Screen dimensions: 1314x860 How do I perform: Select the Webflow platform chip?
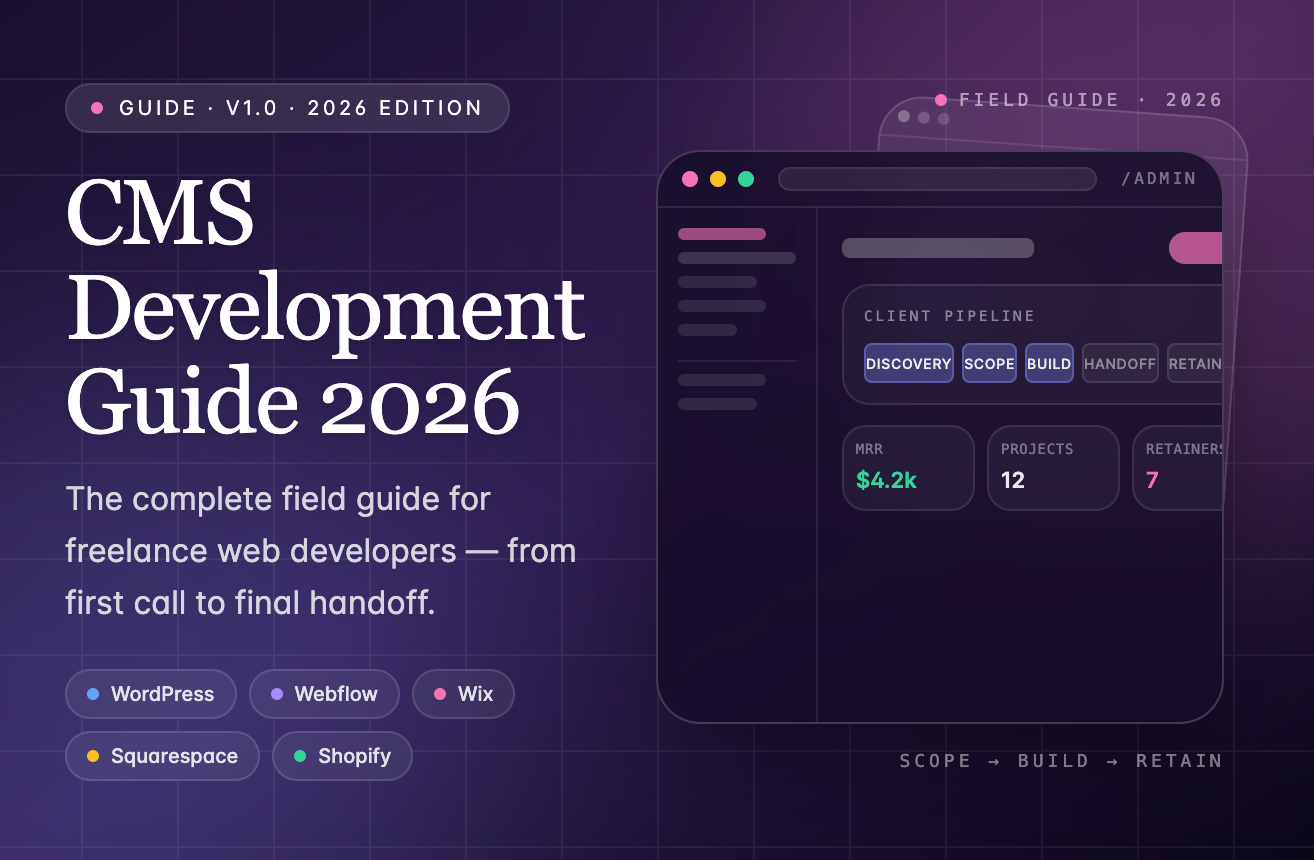(324, 694)
